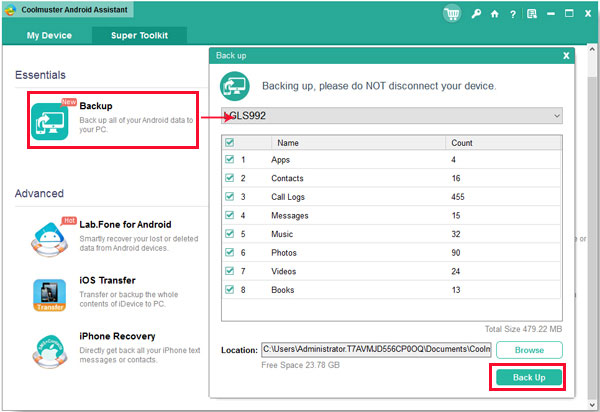Uncheck the Photos checkbox
The height and width of the screenshot is (412, 600).
point(230,252)
